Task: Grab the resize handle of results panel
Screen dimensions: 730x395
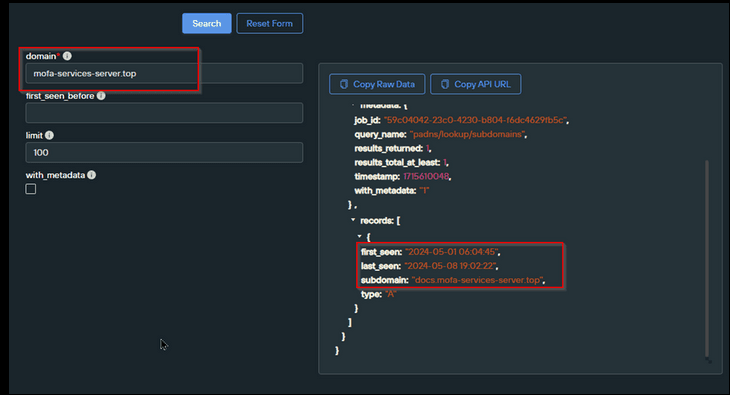Action: [709, 360]
